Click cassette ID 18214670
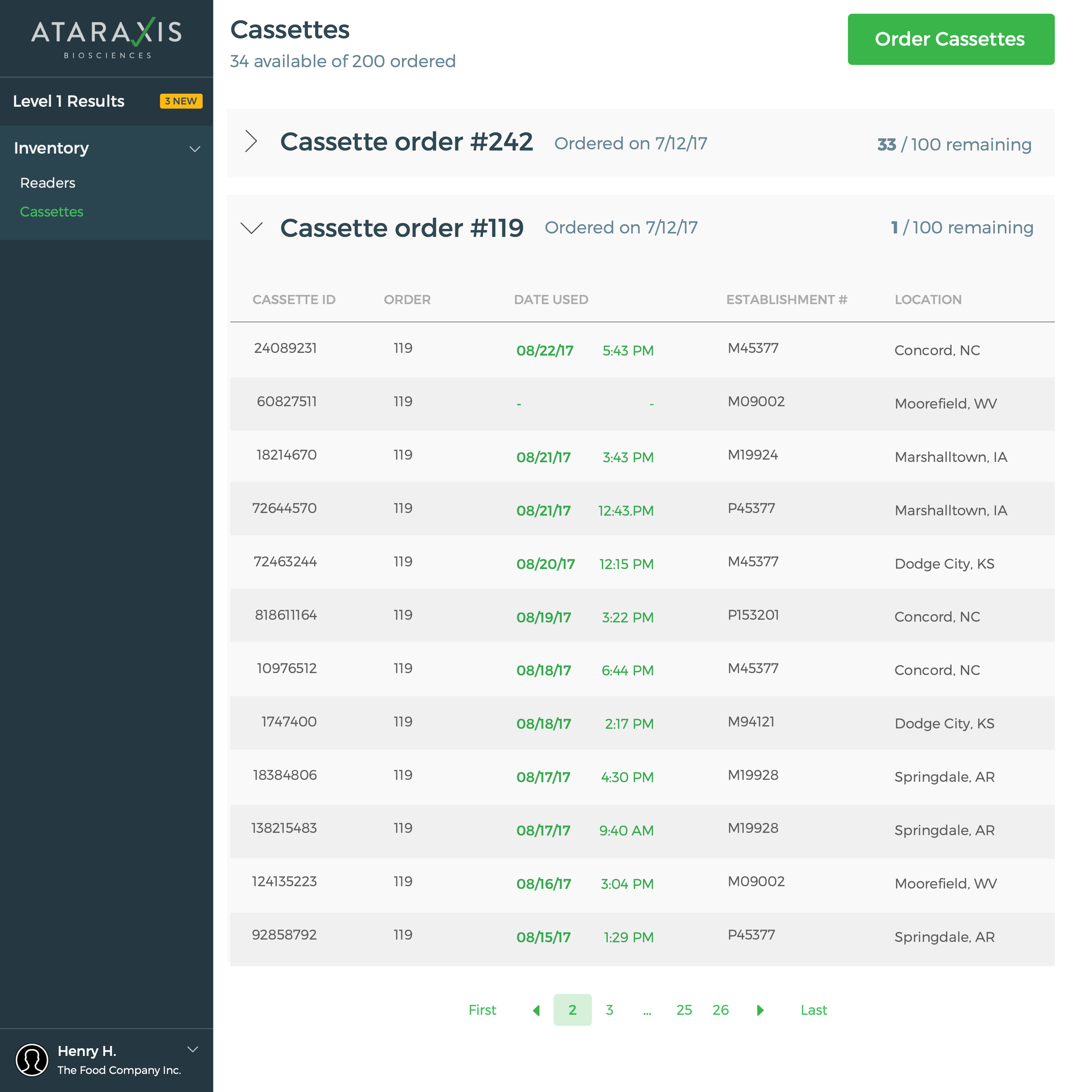 click(286, 455)
